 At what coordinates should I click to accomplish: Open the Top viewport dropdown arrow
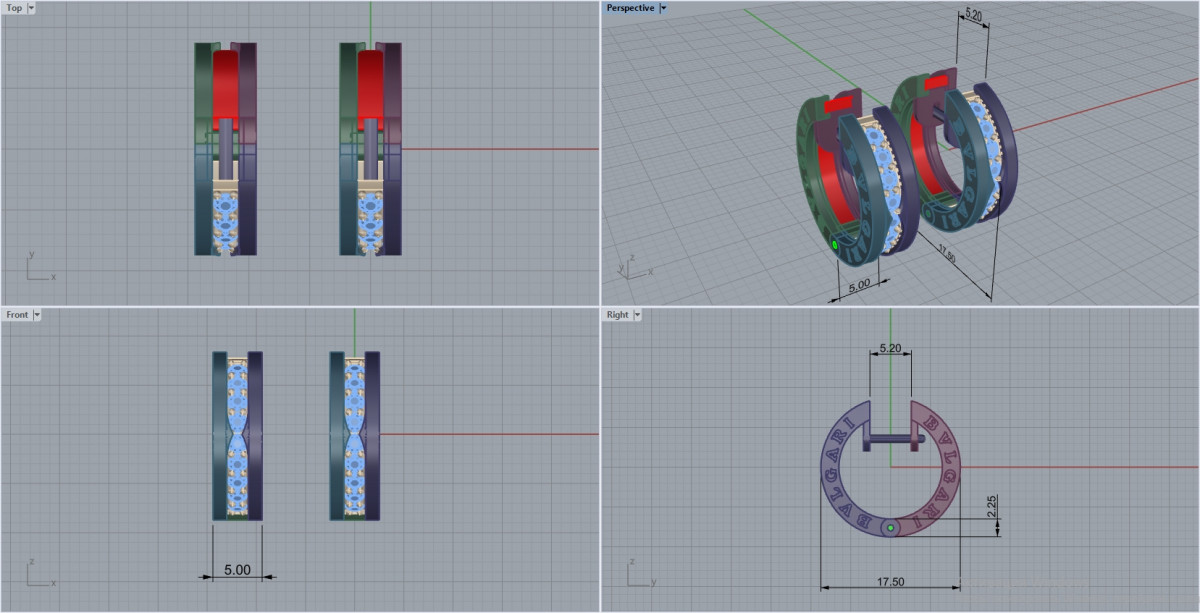point(31,8)
